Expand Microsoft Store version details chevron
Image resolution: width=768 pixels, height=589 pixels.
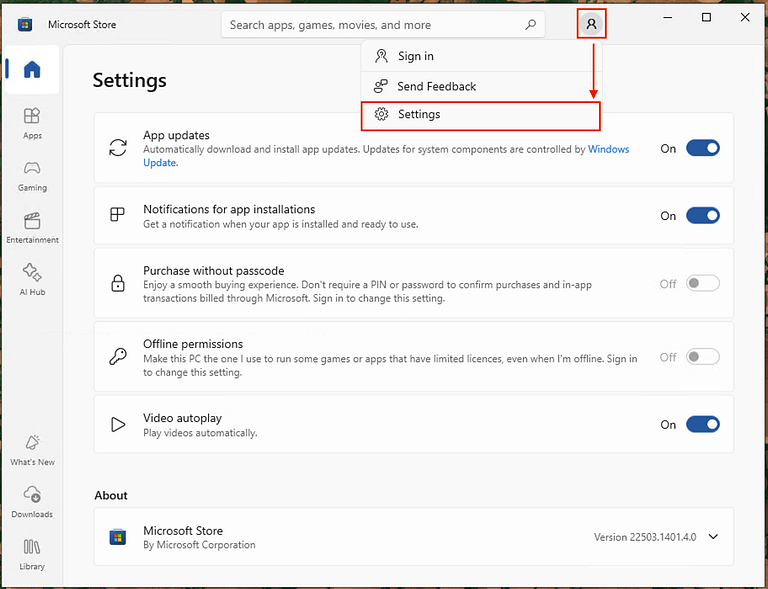(713, 537)
